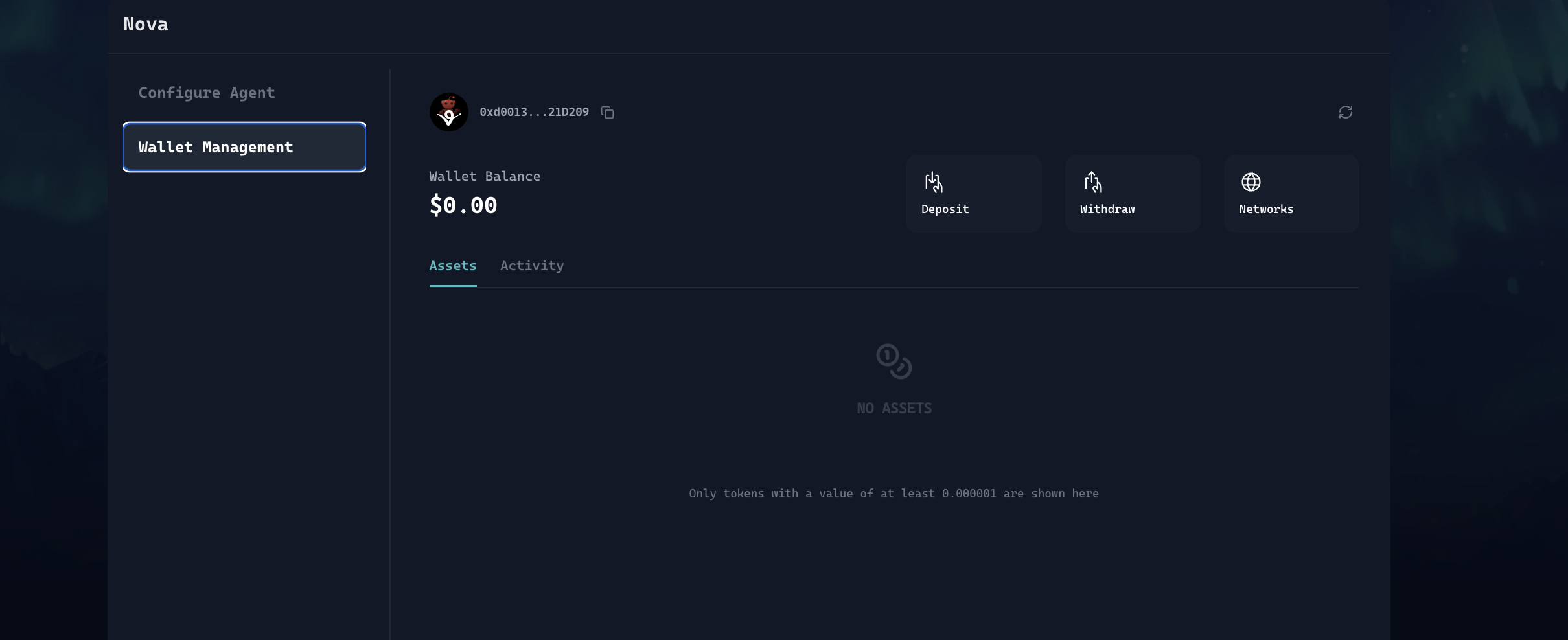This screenshot has height=640, width=1568.
Task: Click the empty-state coins icon
Action: (894, 361)
